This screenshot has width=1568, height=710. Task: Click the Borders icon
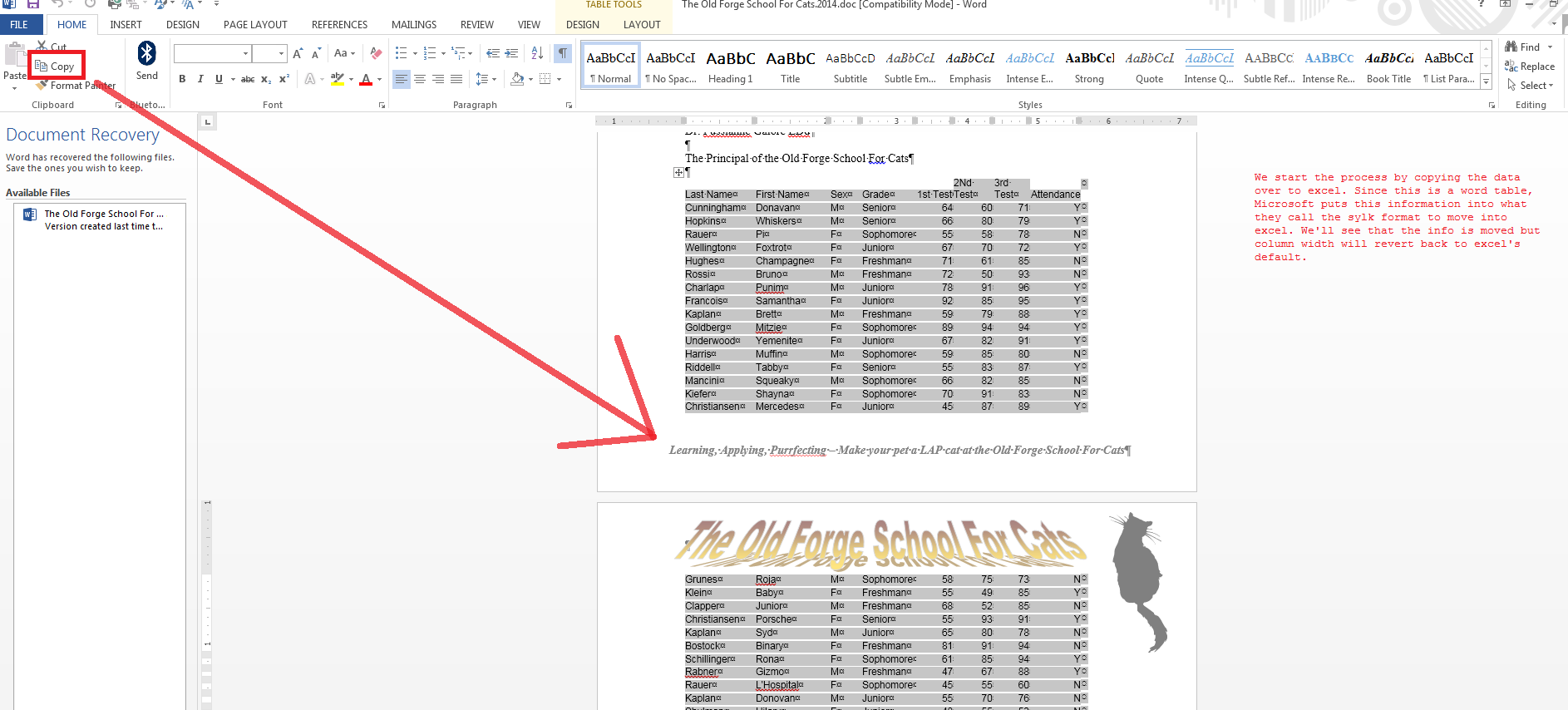coord(545,79)
